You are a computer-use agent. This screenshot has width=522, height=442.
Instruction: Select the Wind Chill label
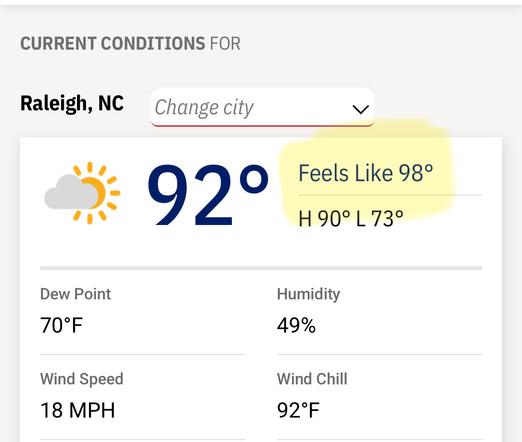pos(312,379)
